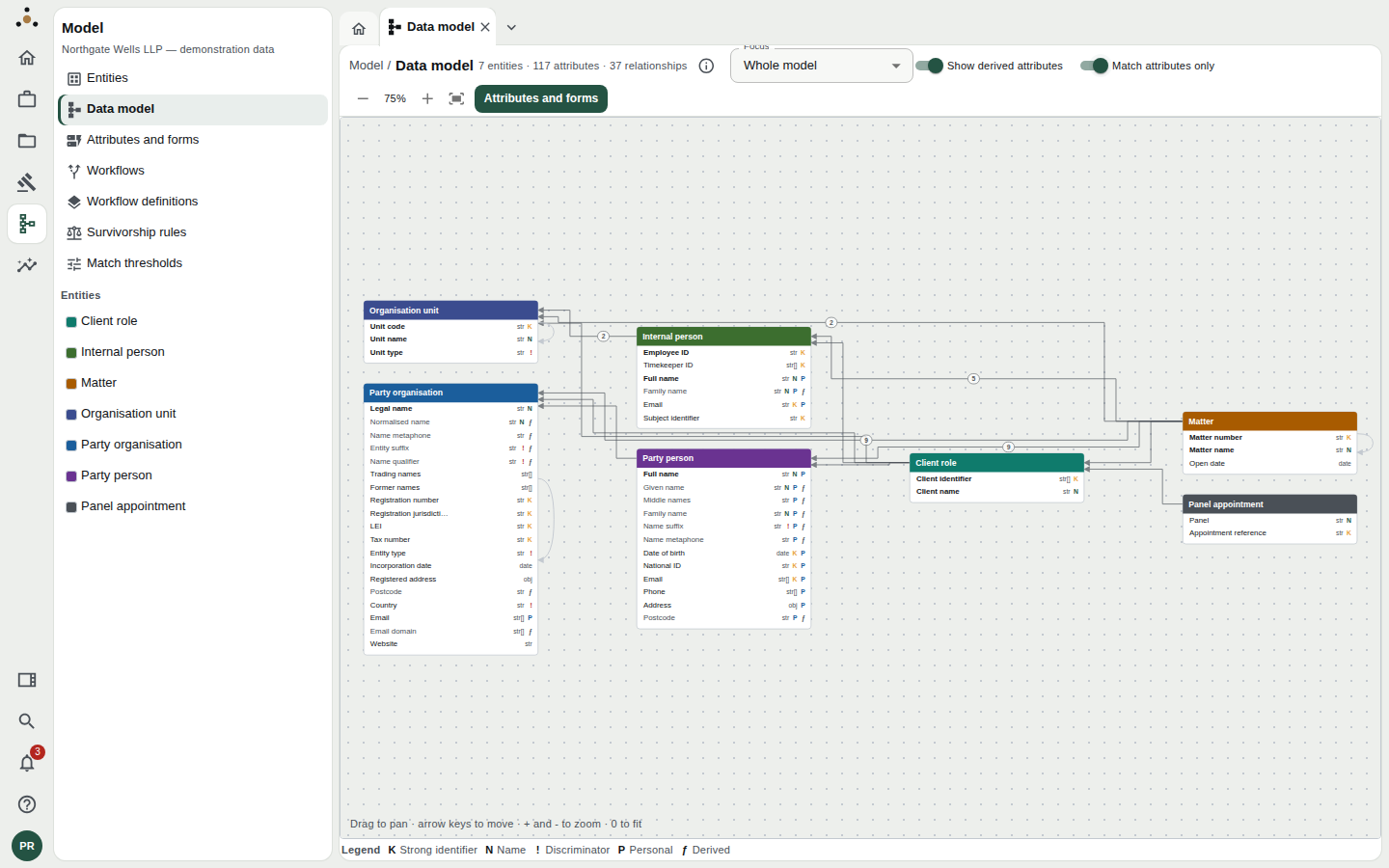Switch to the Data model tab

(440, 27)
